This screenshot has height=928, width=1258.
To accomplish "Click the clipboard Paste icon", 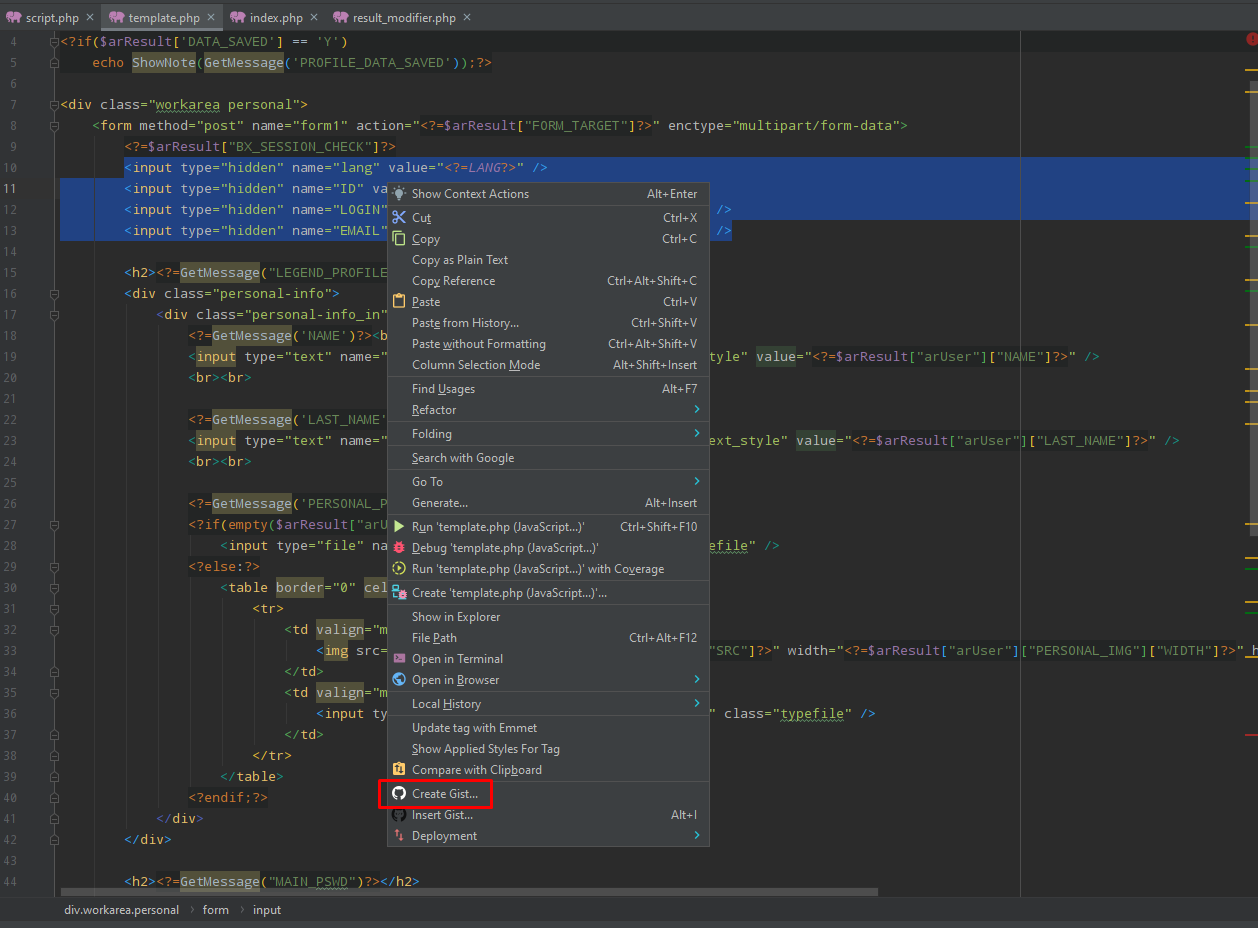I will coord(399,302).
